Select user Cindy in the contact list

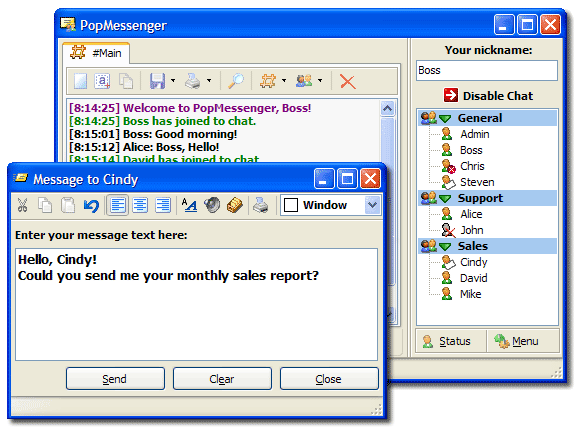tap(474, 262)
